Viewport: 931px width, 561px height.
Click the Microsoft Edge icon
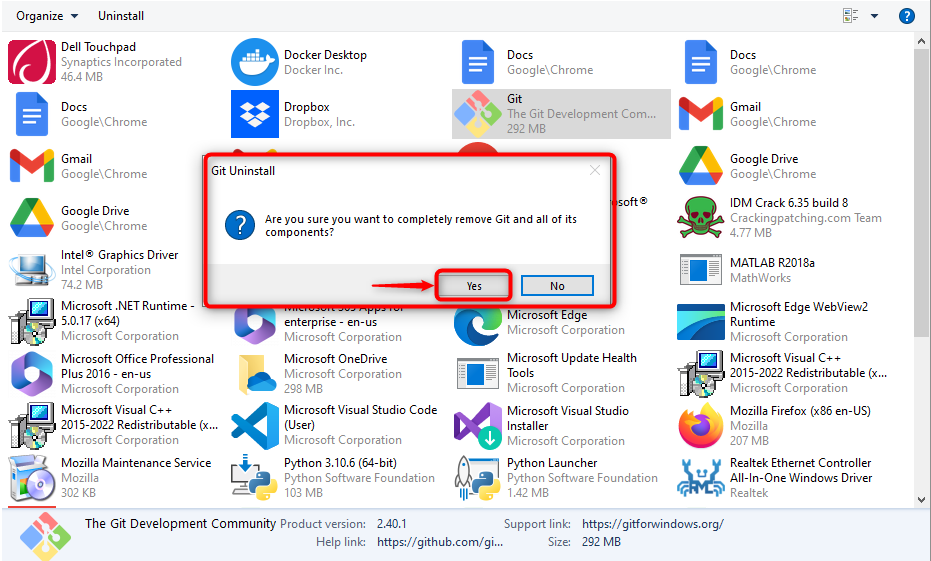478,322
